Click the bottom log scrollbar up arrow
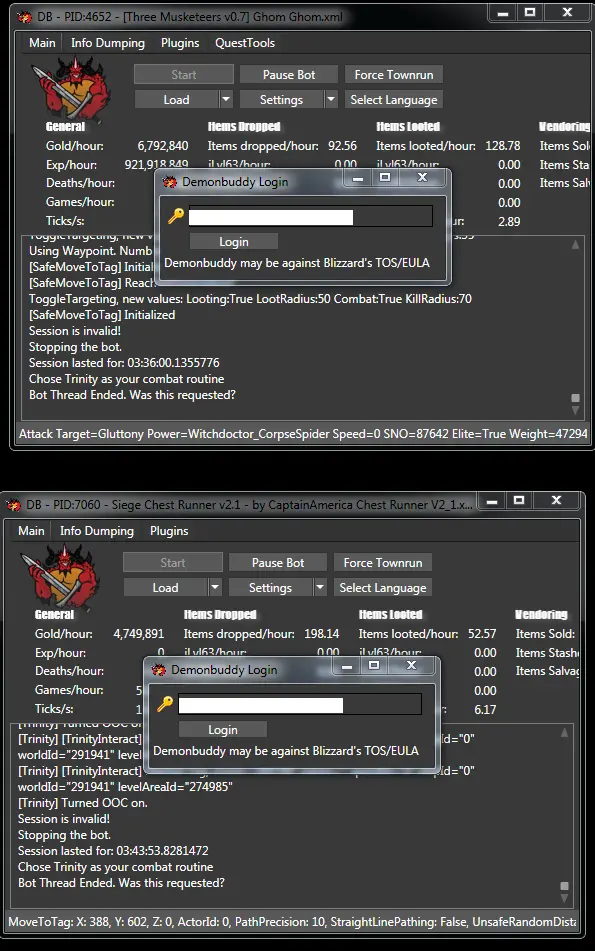This screenshot has width=595, height=951. 565,733
